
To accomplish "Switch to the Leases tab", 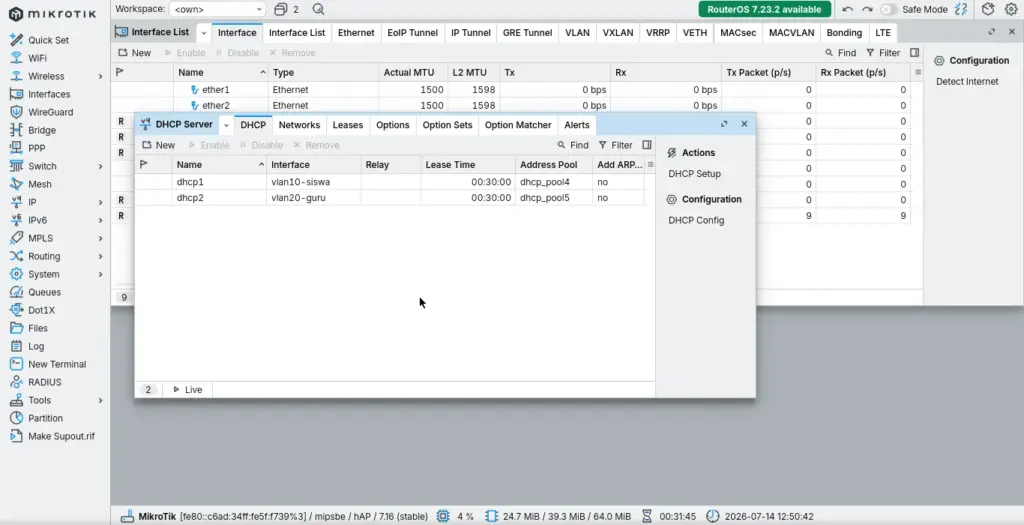I will 347,125.
